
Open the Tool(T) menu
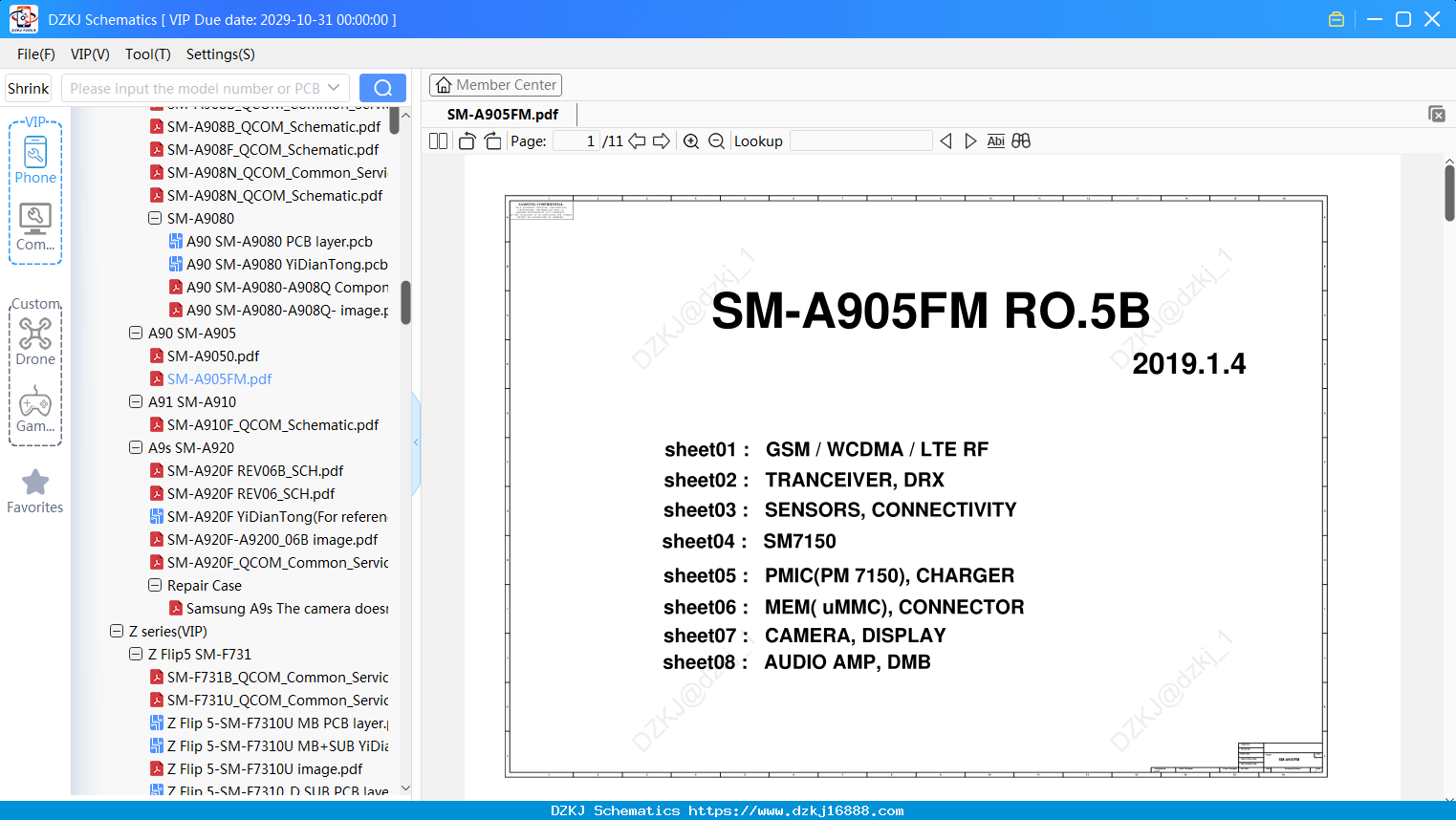tap(148, 54)
